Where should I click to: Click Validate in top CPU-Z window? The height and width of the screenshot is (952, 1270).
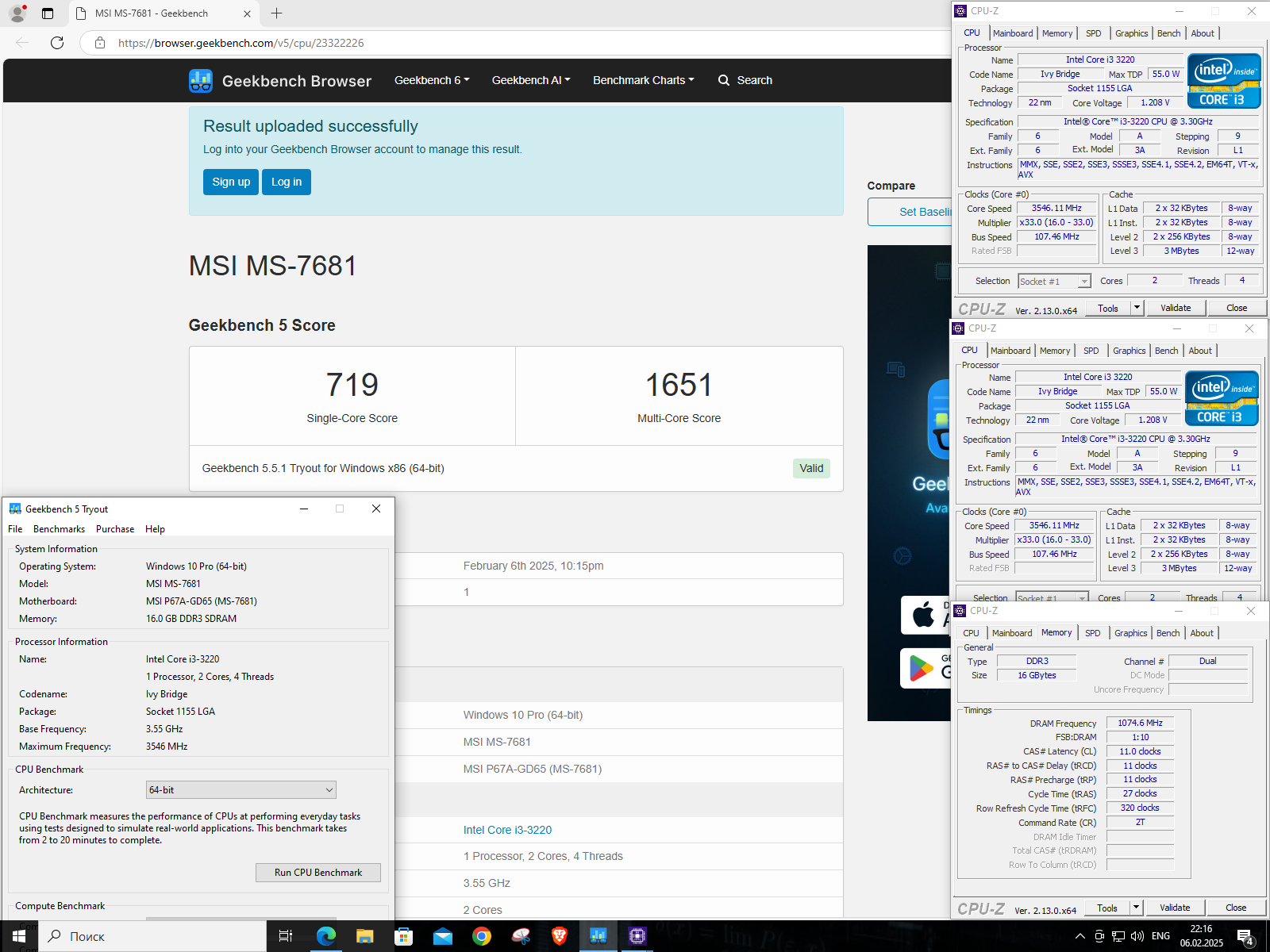[x=1176, y=308]
